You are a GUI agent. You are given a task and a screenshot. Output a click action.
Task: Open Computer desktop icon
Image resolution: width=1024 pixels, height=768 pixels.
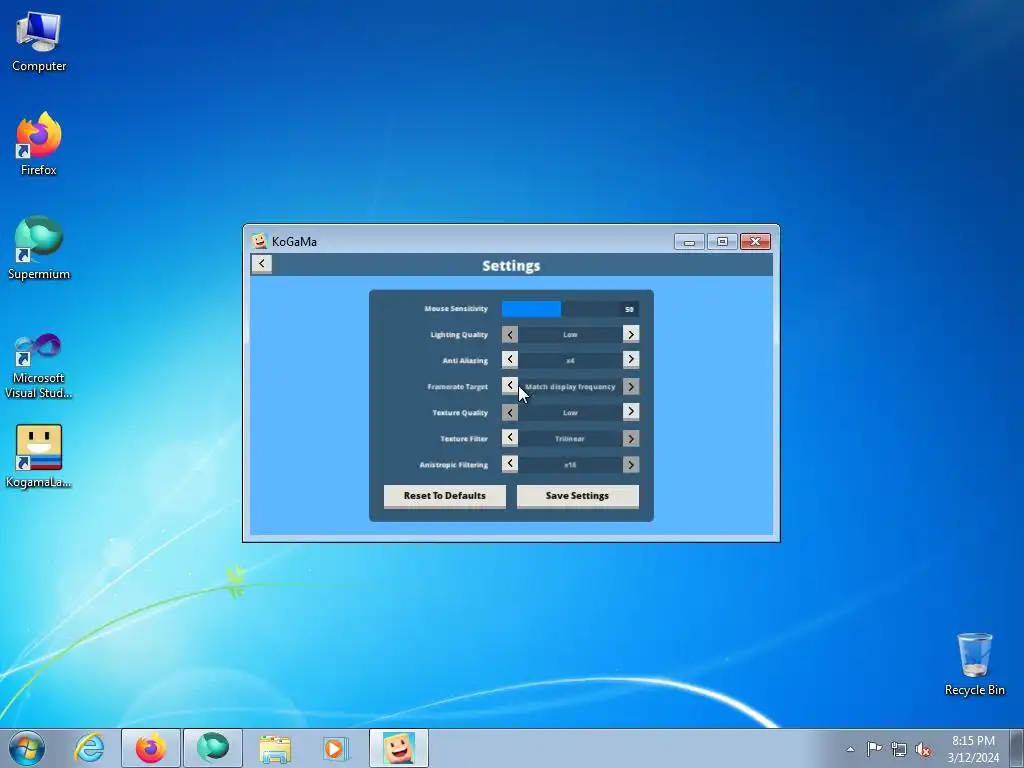coord(39,42)
